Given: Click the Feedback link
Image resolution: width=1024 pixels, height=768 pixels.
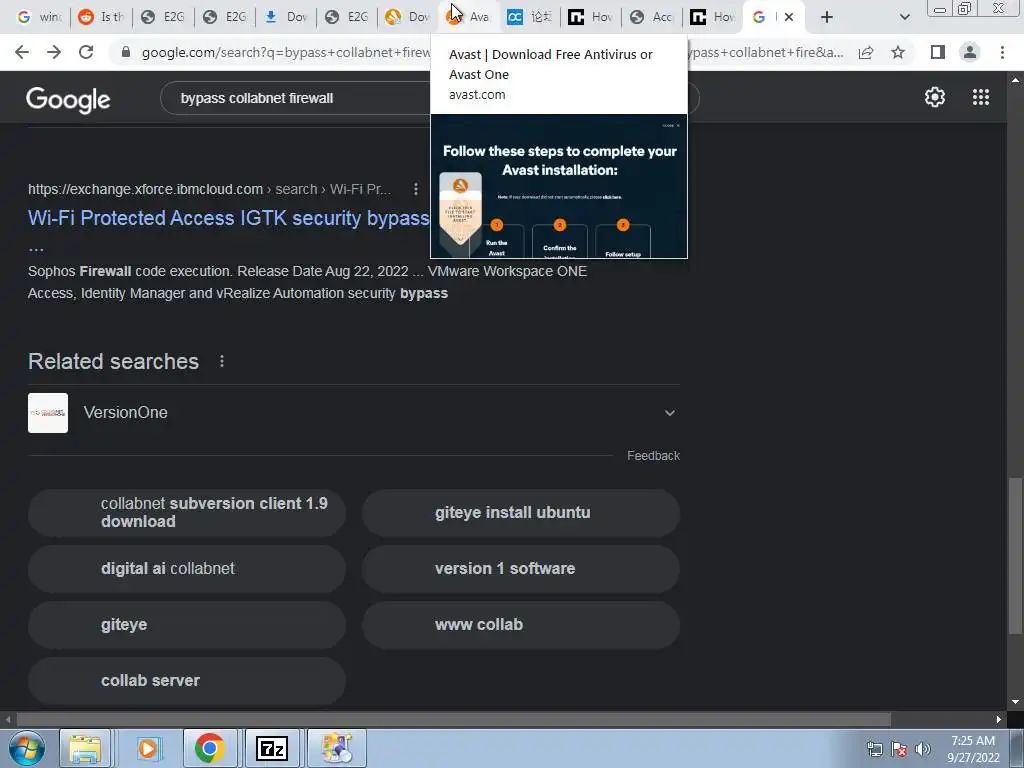Looking at the screenshot, I should point(653,456).
